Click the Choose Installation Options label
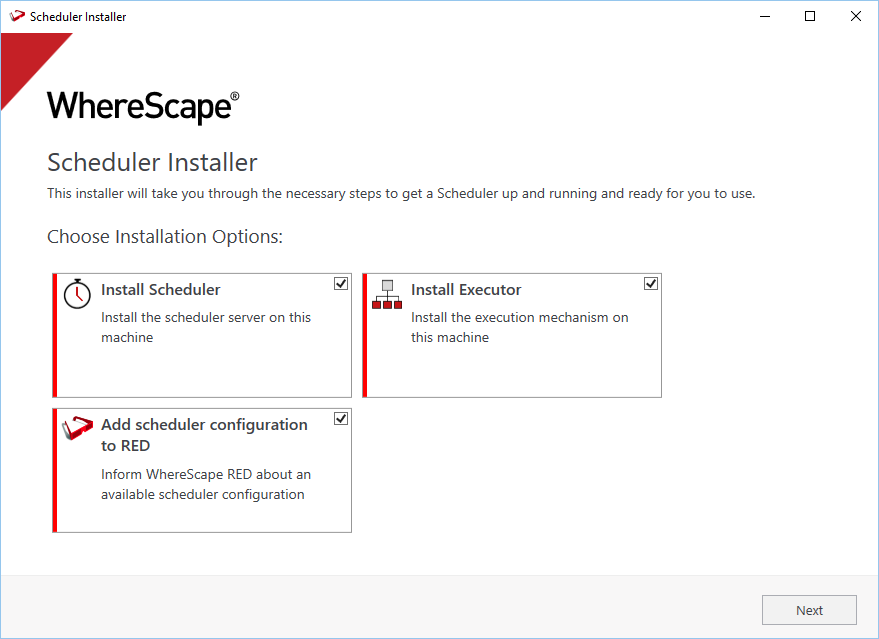Viewport: 879px width, 639px height. click(x=165, y=237)
